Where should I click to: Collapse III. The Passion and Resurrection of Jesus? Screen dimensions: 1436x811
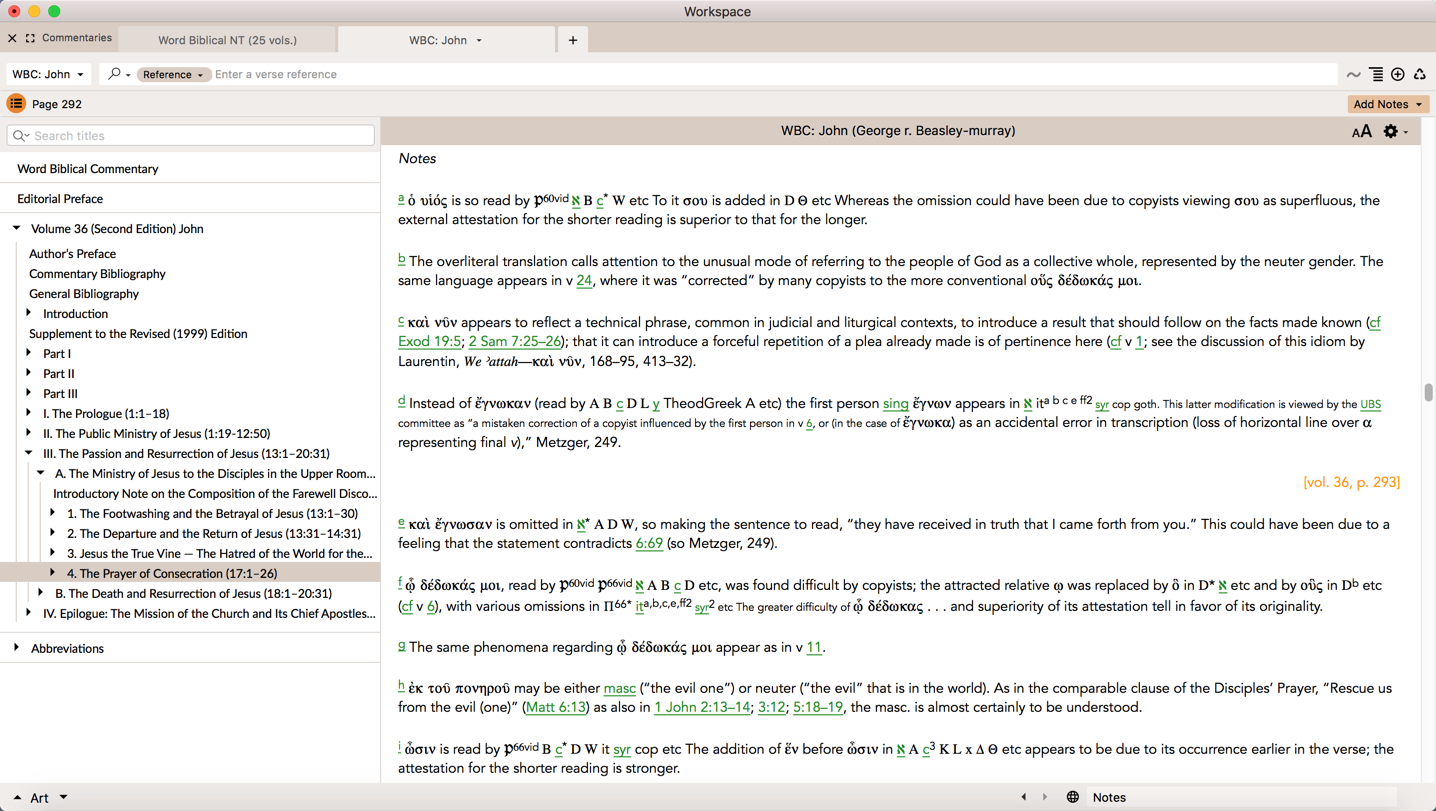tap(29, 453)
